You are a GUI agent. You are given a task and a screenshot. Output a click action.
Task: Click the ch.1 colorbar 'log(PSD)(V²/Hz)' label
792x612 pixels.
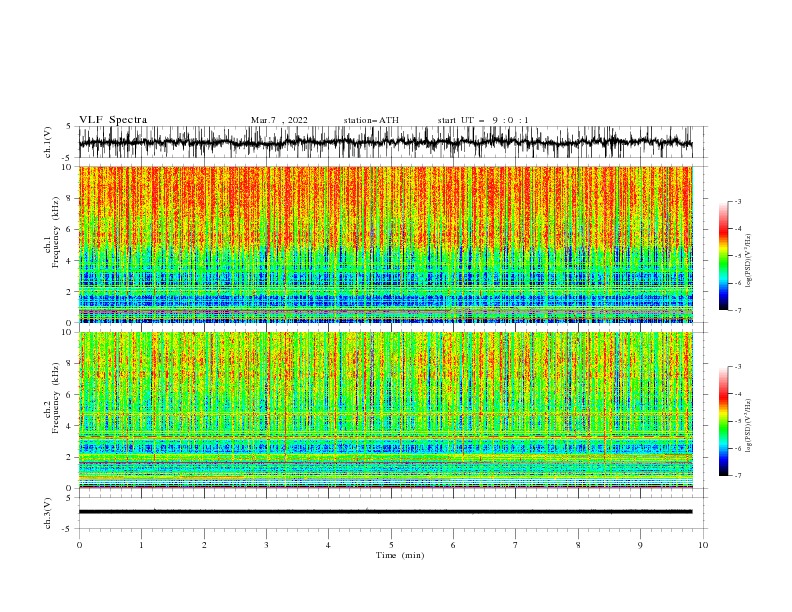[749, 261]
